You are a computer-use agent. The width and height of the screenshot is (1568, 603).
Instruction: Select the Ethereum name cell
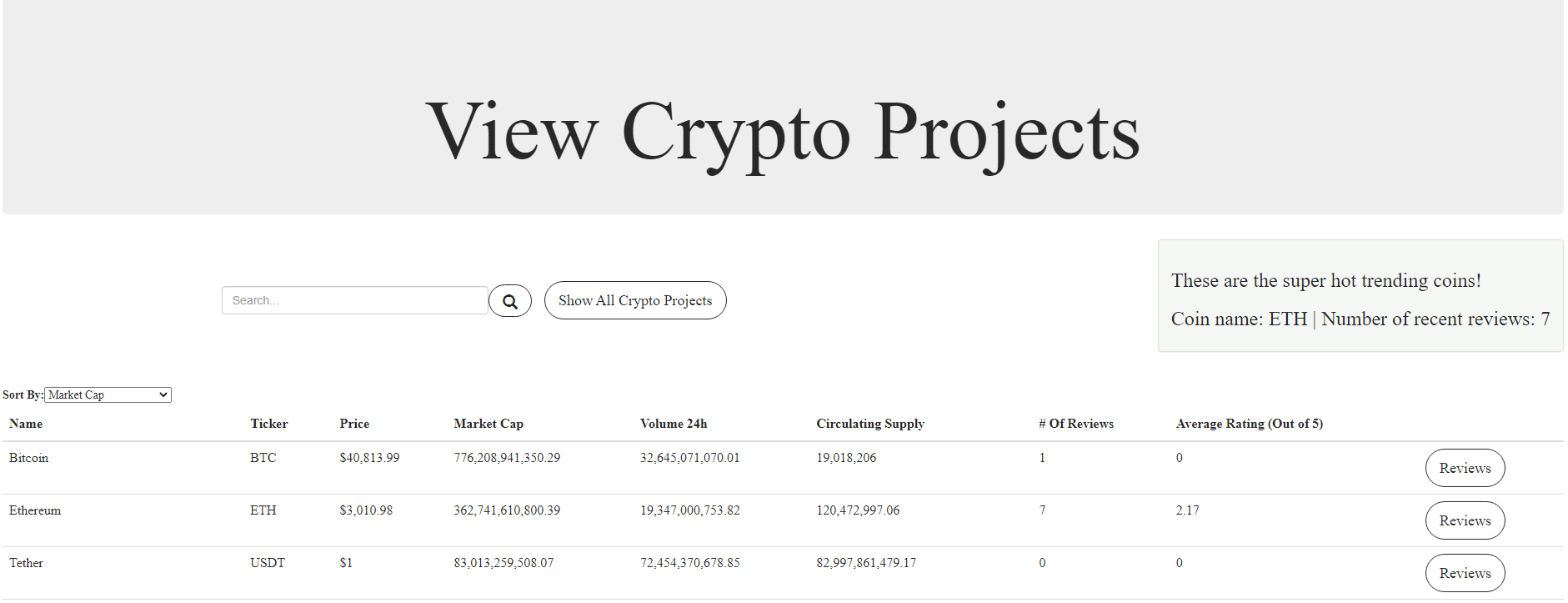[x=35, y=510]
